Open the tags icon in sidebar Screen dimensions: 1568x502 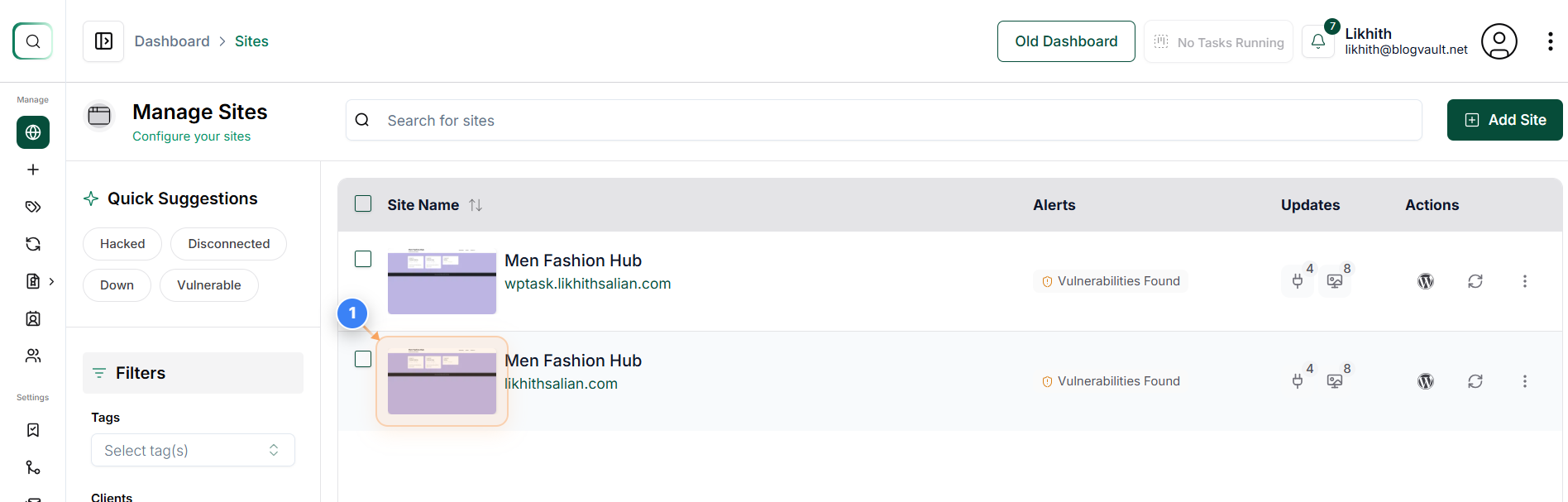coord(33,207)
